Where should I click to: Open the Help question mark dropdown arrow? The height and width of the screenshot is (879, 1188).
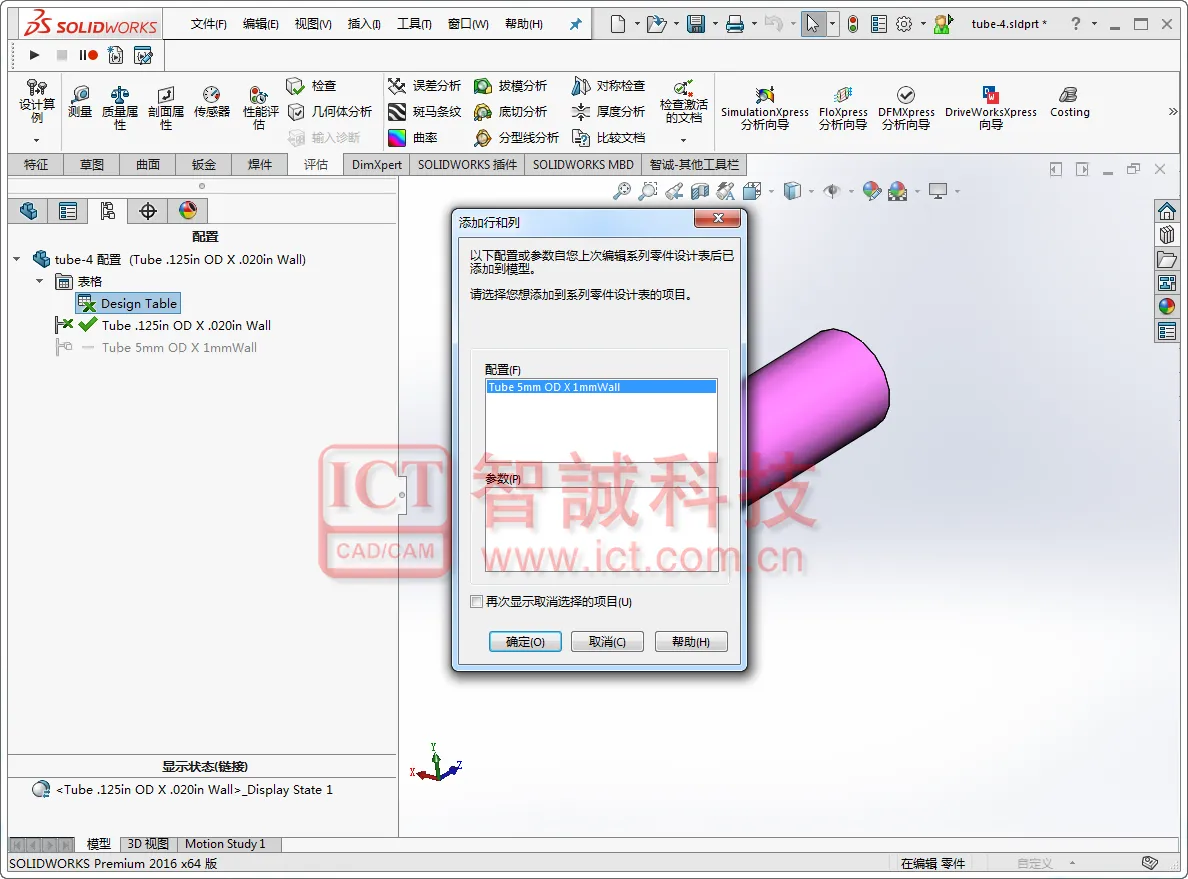tap(1094, 24)
